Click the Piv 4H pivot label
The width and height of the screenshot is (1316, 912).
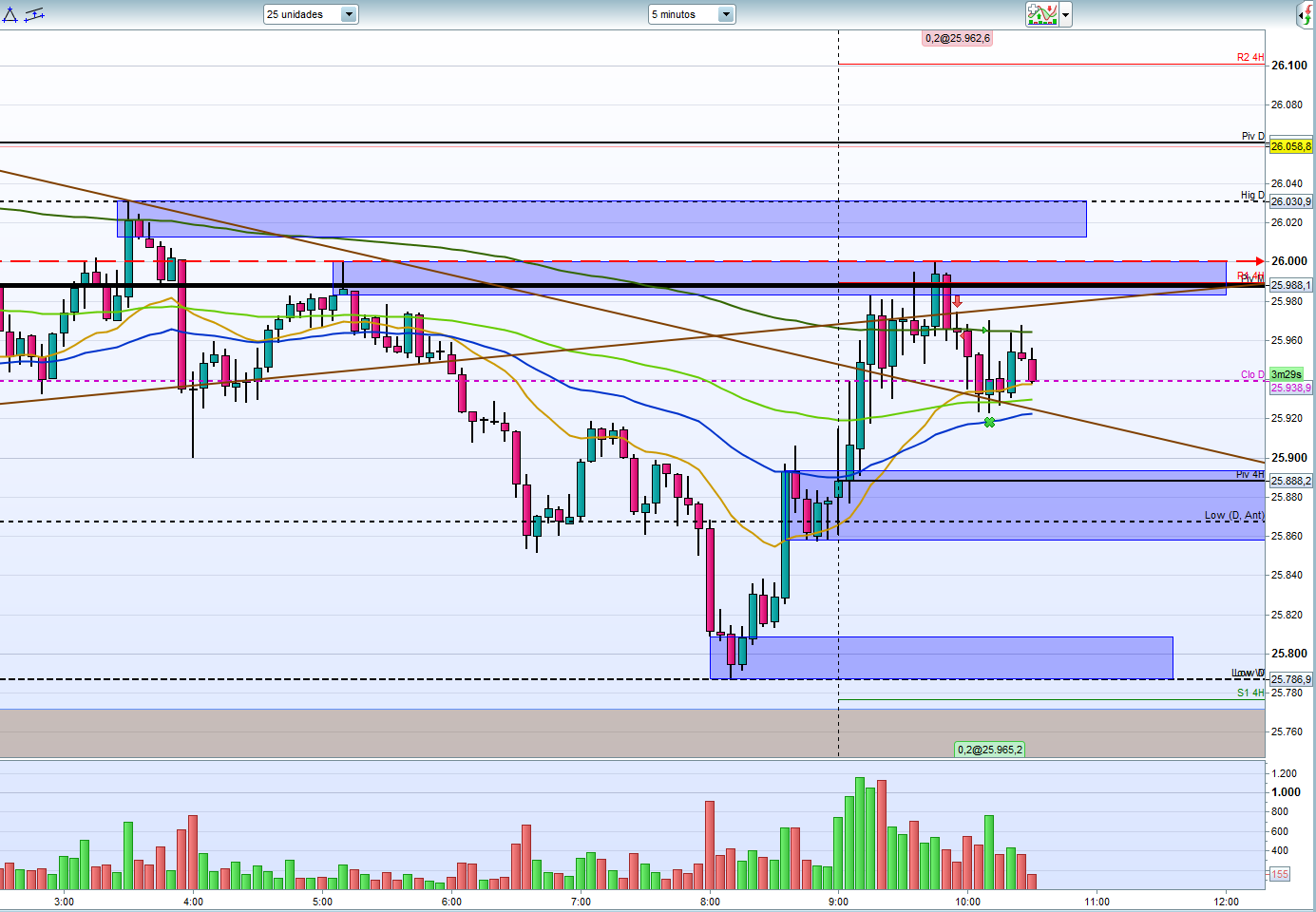[x=1250, y=474]
